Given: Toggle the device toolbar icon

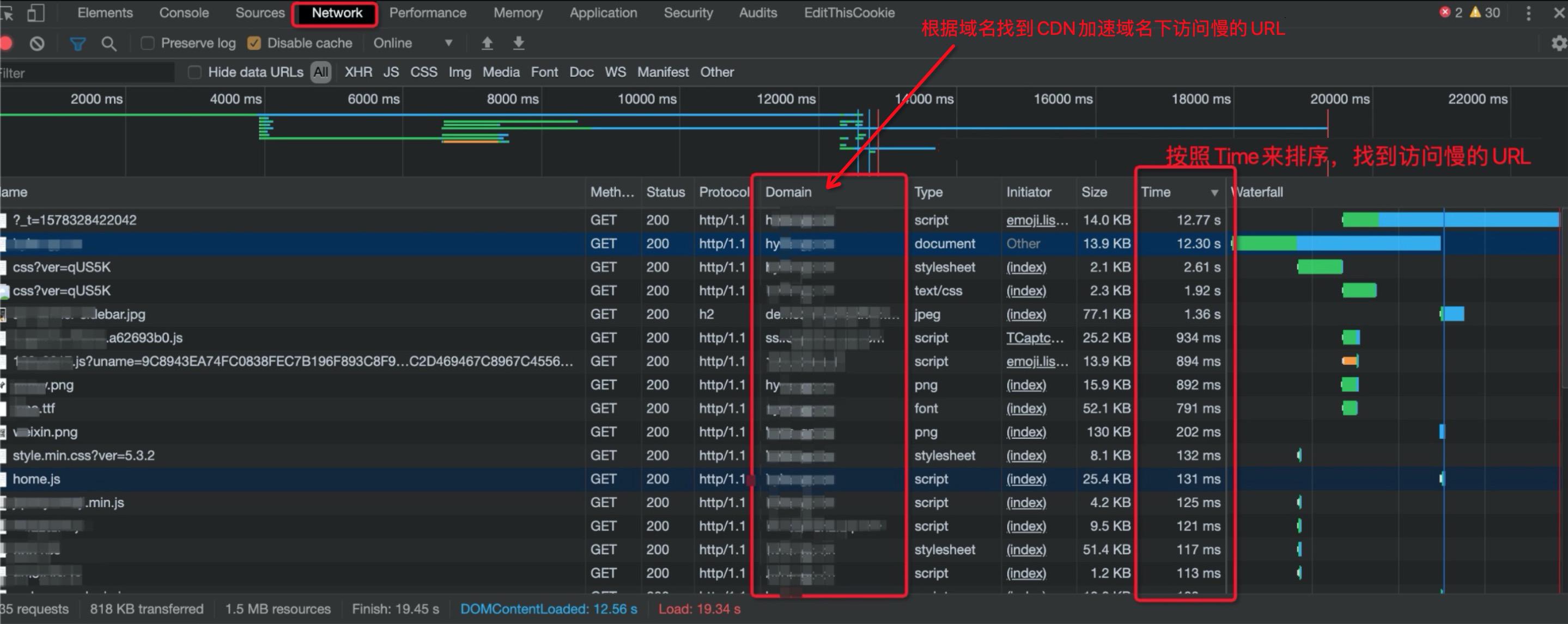Looking at the screenshot, I should [37, 13].
